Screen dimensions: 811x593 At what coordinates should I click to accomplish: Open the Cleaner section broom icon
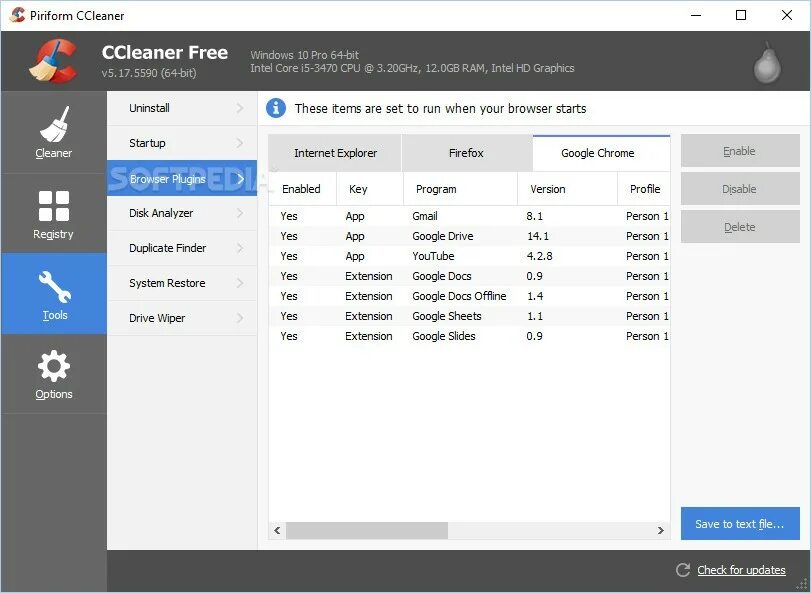(54, 124)
